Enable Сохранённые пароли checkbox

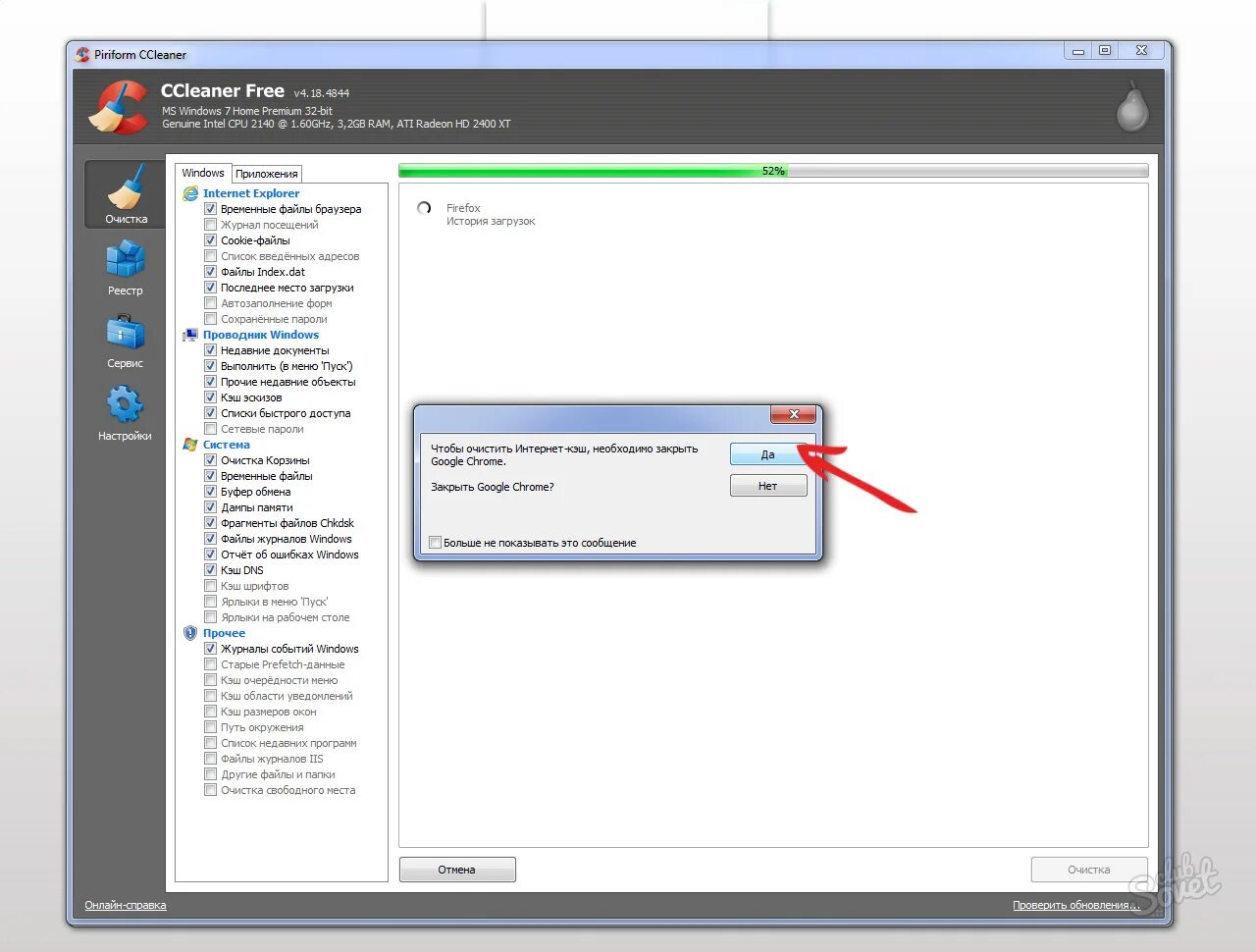click(210, 319)
